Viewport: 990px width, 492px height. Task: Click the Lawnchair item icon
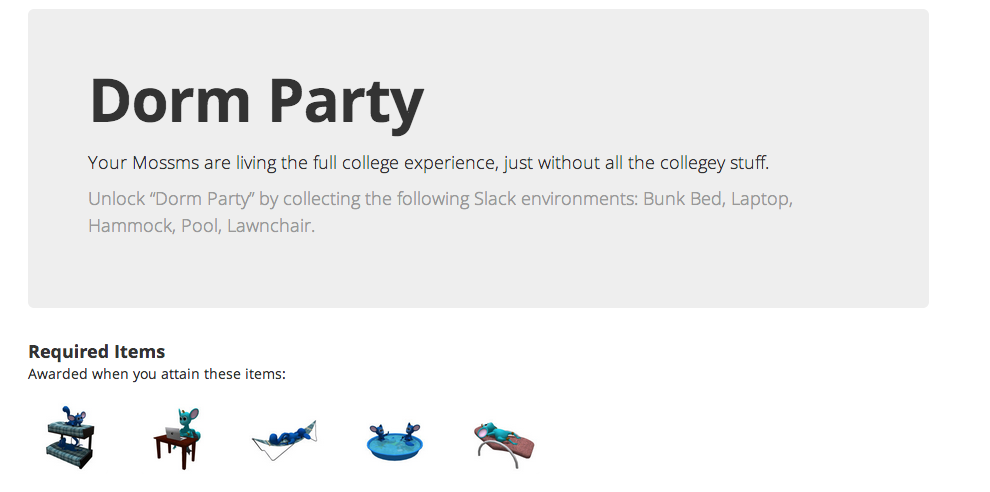[504, 441]
